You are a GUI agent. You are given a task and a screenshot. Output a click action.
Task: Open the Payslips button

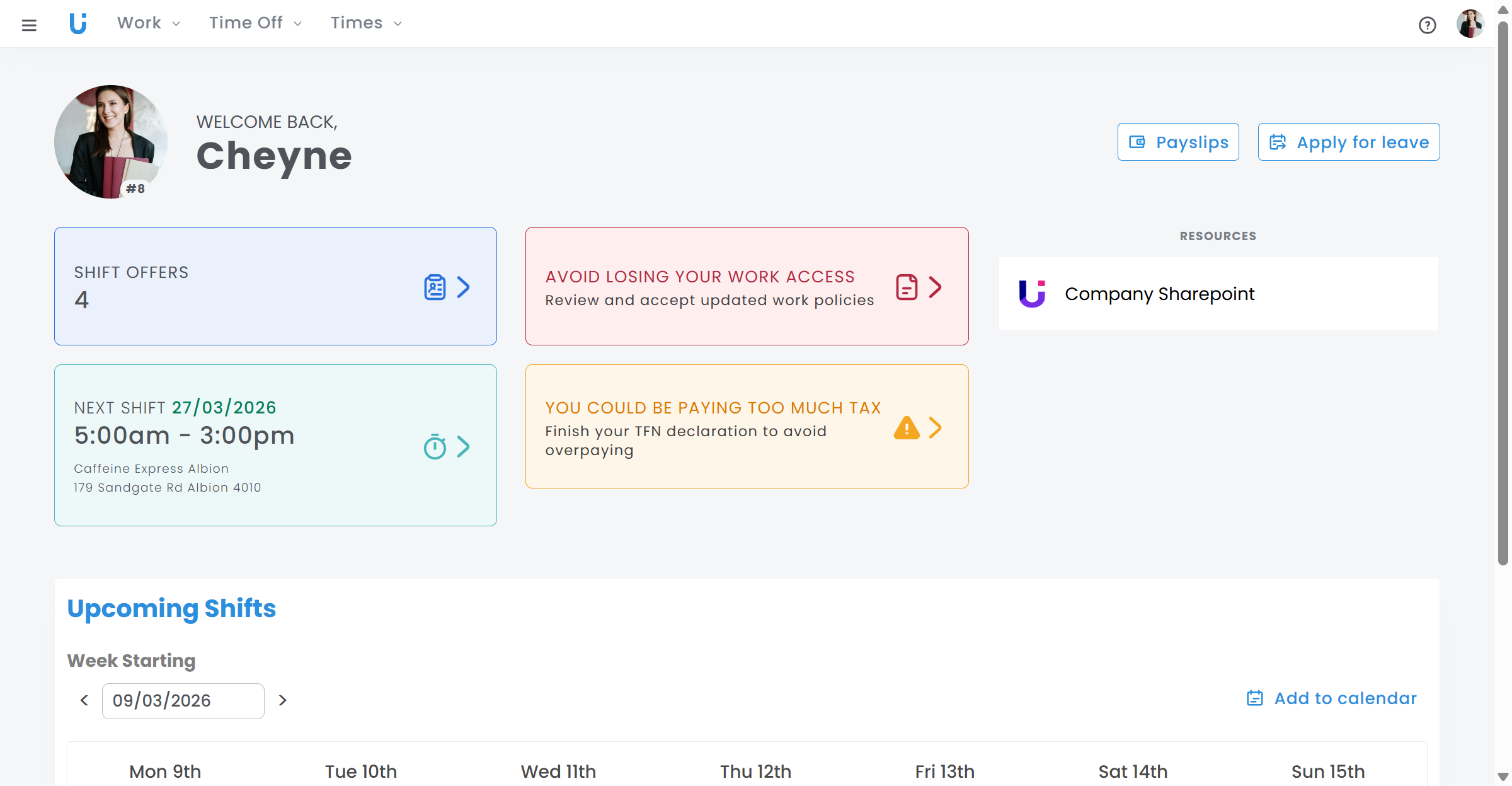1178,142
